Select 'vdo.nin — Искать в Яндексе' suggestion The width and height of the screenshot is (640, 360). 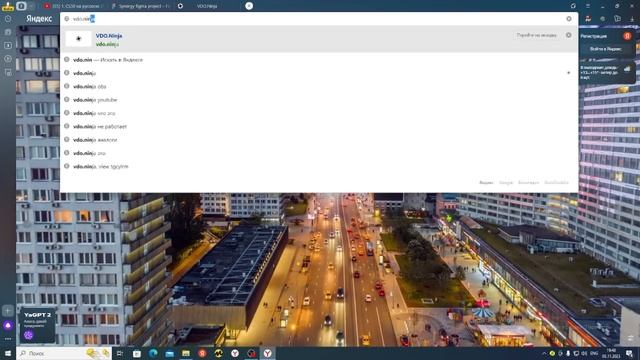click(x=319, y=60)
